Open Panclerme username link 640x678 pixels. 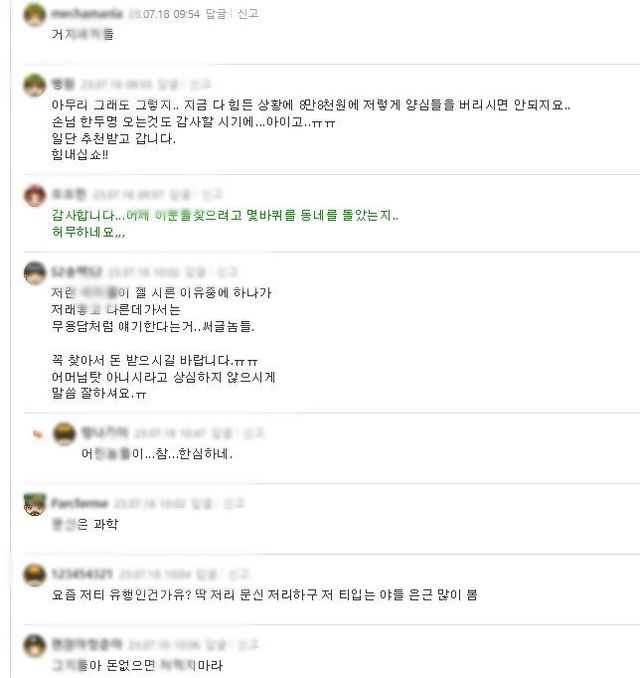pyautogui.click(x=80, y=503)
